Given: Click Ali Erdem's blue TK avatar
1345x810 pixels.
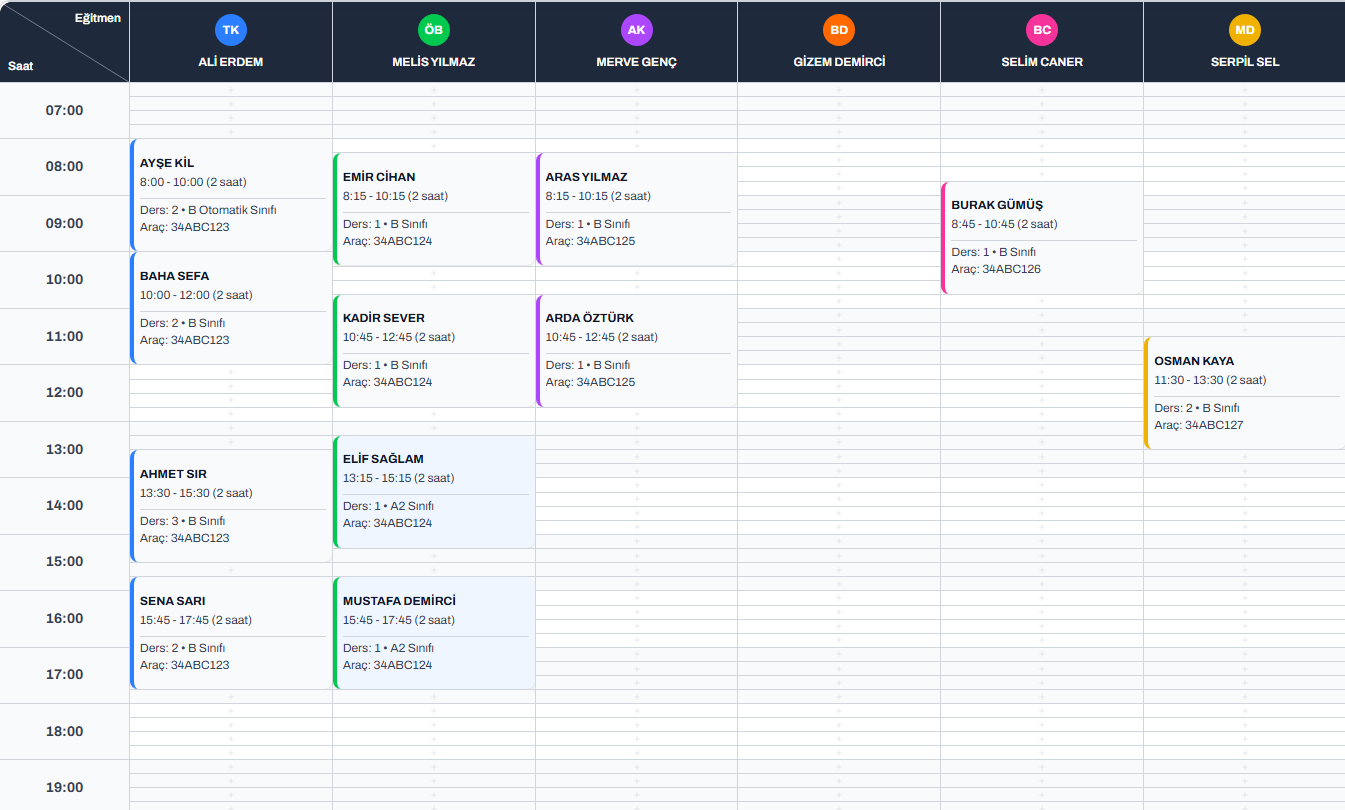Looking at the screenshot, I should [x=230, y=30].
